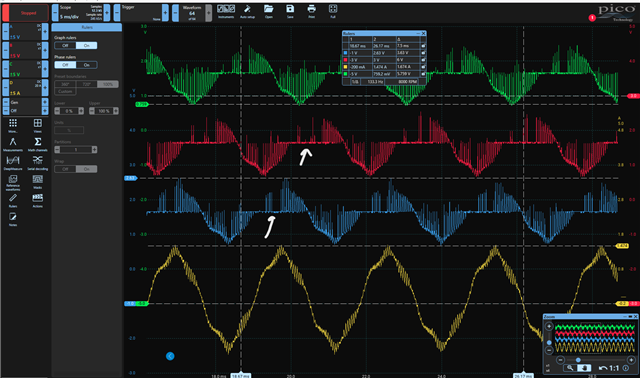
Task: Open the Views layout menu
Action: (38, 125)
